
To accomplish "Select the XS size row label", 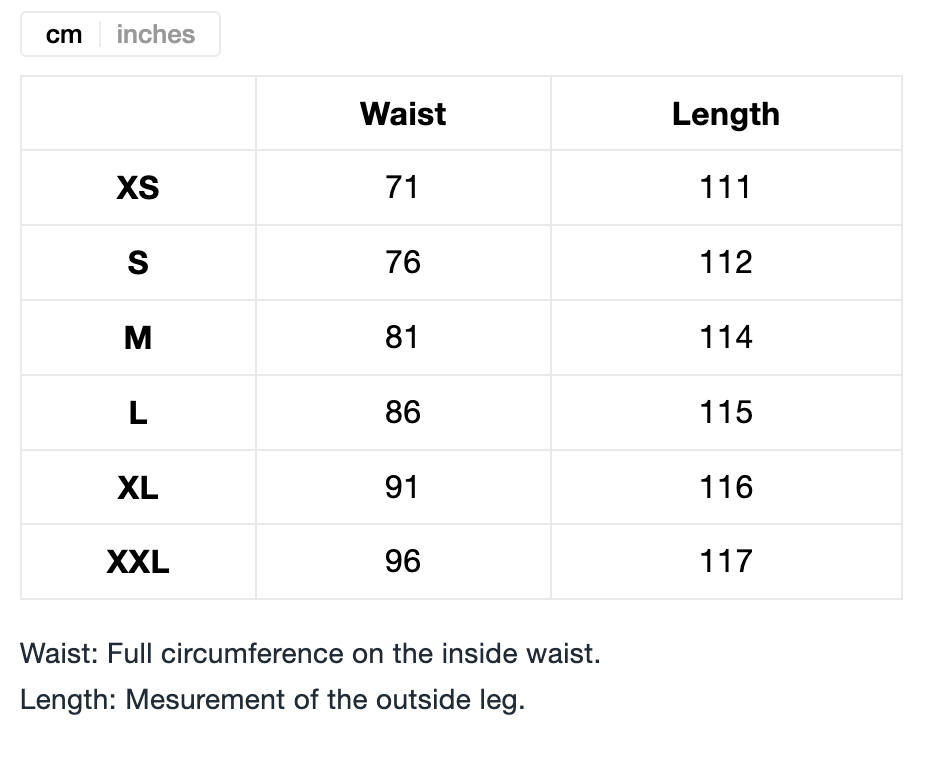I will click(x=138, y=188).
